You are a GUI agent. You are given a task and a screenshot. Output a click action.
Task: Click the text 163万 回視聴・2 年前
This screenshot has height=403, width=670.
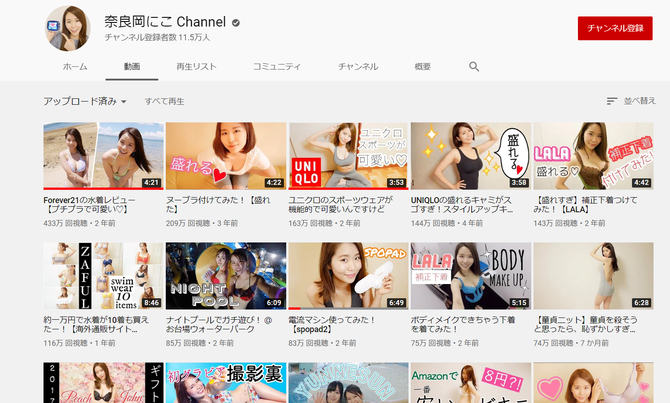click(324, 223)
